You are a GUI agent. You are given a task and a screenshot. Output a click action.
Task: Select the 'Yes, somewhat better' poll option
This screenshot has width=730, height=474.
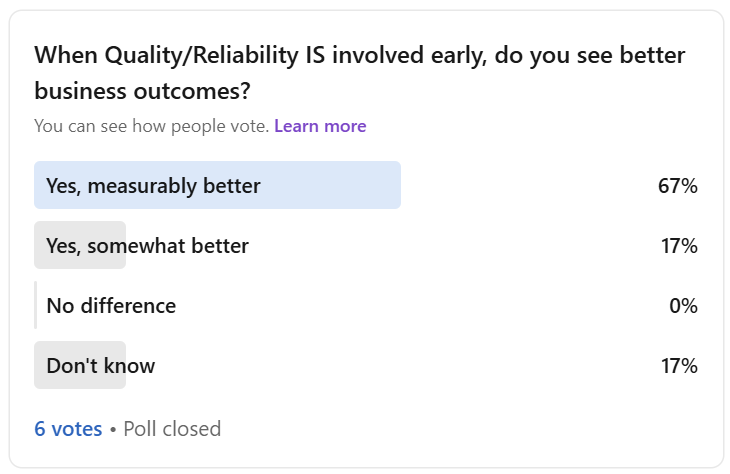click(147, 245)
